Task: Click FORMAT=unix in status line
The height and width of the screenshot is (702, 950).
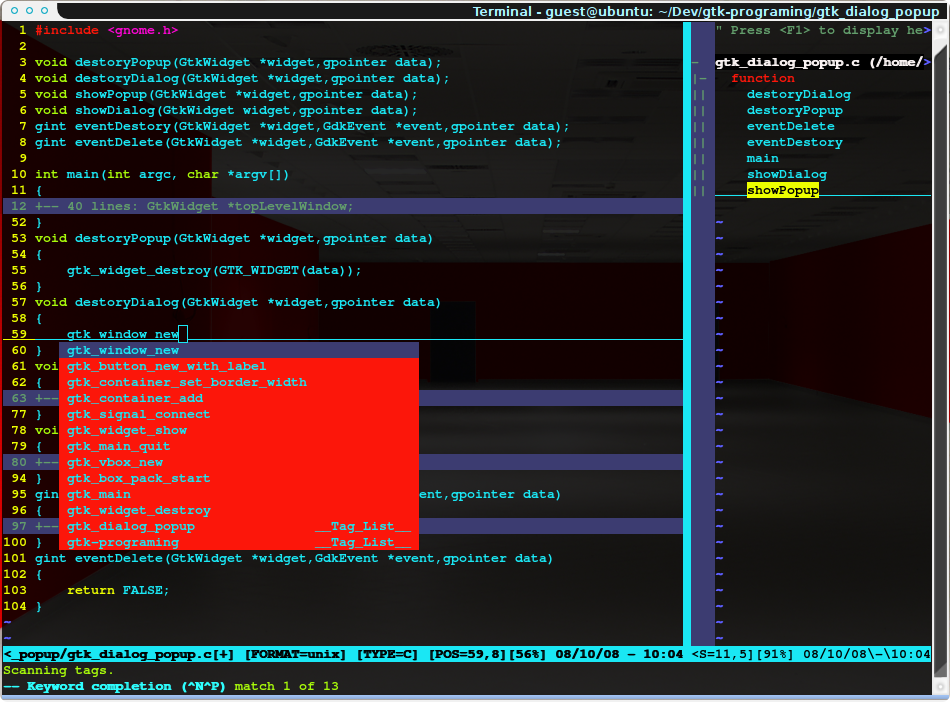Action: point(296,654)
